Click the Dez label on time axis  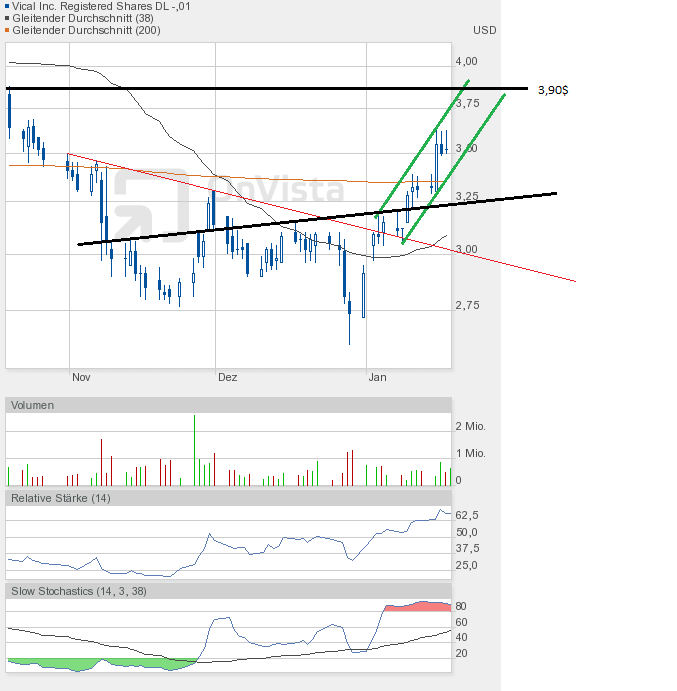(228, 377)
